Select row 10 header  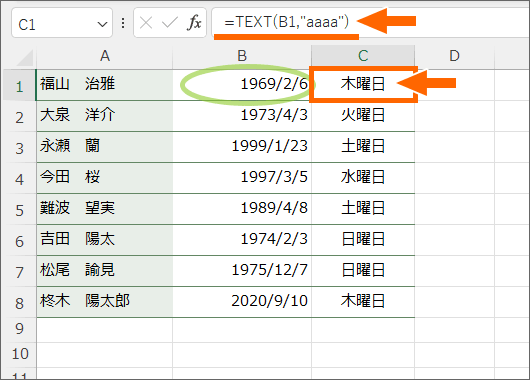[19, 355]
